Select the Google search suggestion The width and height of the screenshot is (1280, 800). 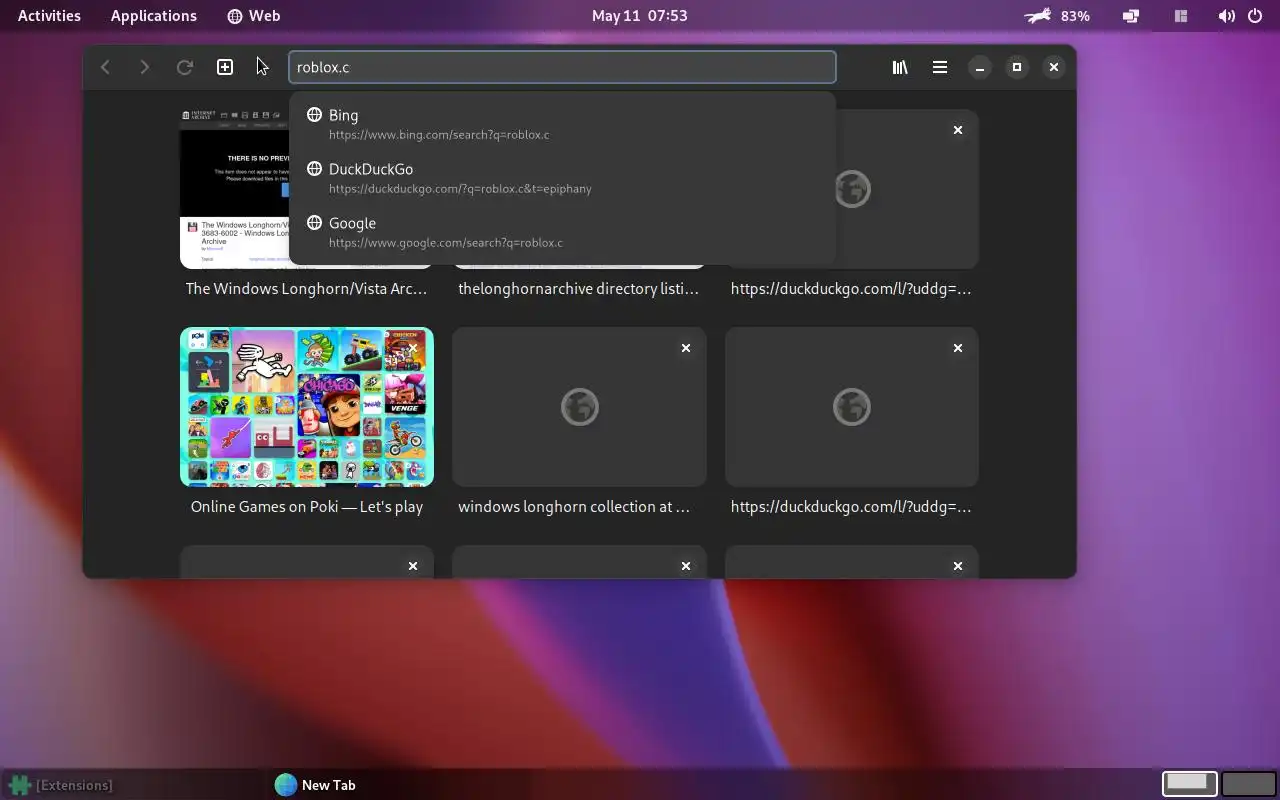point(562,232)
